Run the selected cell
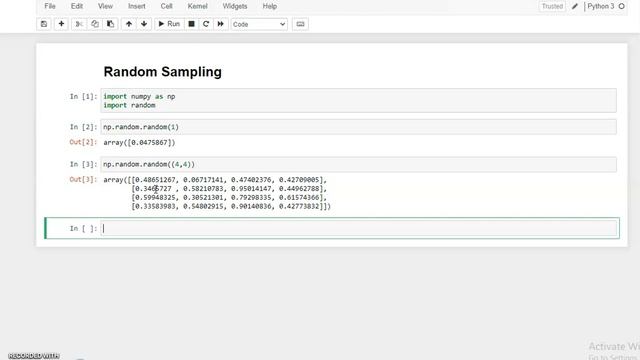Viewport: 640px width, 360px height. tap(169, 24)
